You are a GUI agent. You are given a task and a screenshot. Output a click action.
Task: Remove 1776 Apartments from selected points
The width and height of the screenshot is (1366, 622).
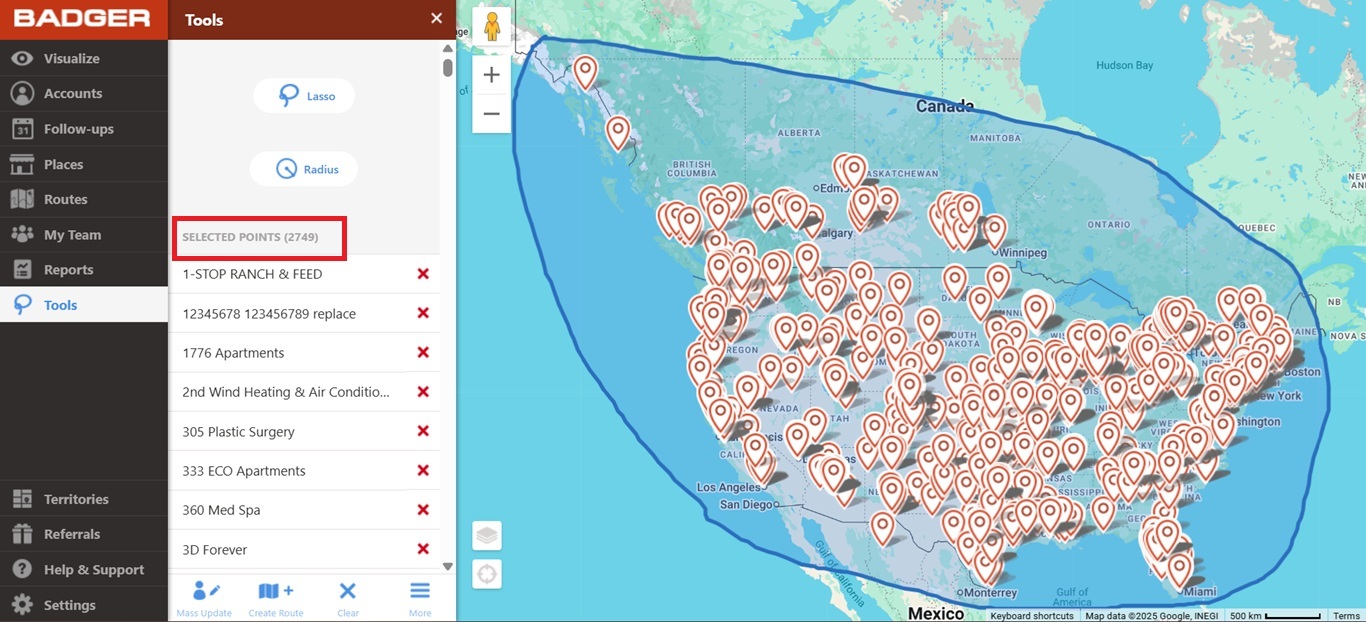click(423, 353)
